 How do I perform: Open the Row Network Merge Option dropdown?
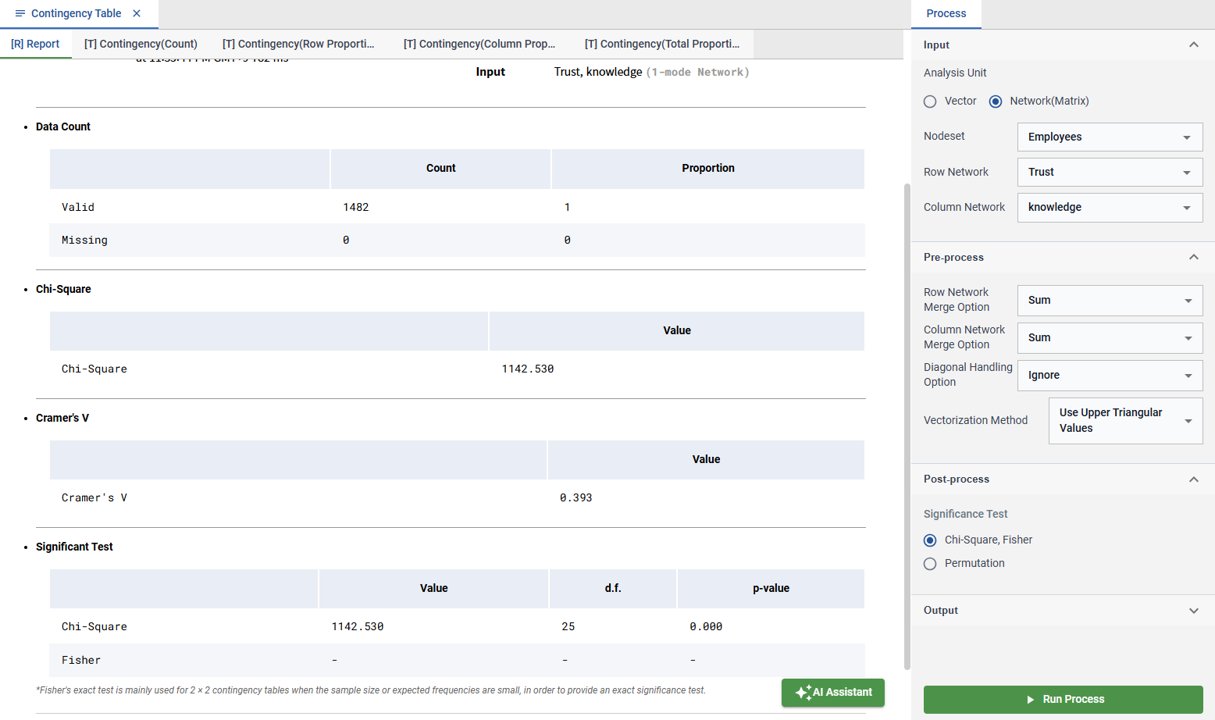click(1109, 300)
